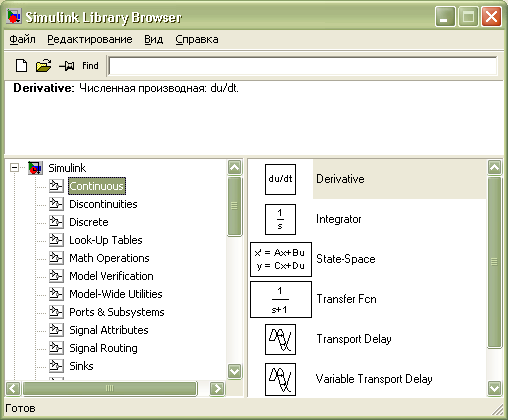Click the Integrator block label
The height and width of the screenshot is (420, 508).
(339, 219)
